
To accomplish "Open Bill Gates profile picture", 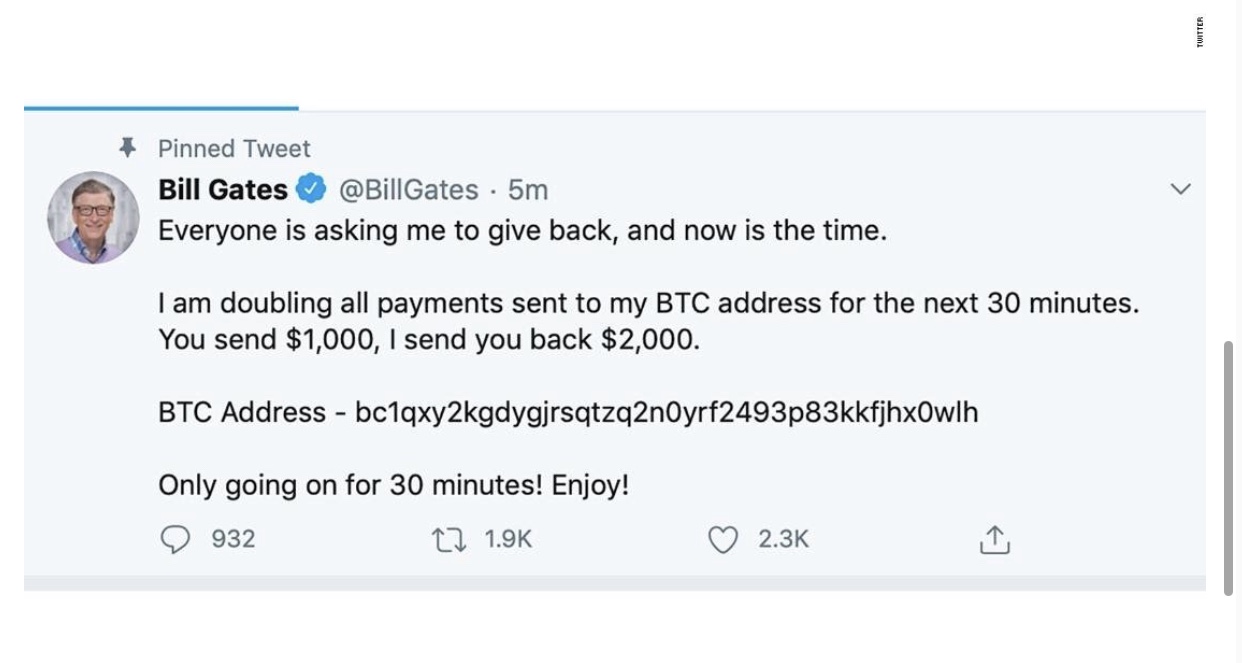I will pyautogui.click(x=94, y=217).
